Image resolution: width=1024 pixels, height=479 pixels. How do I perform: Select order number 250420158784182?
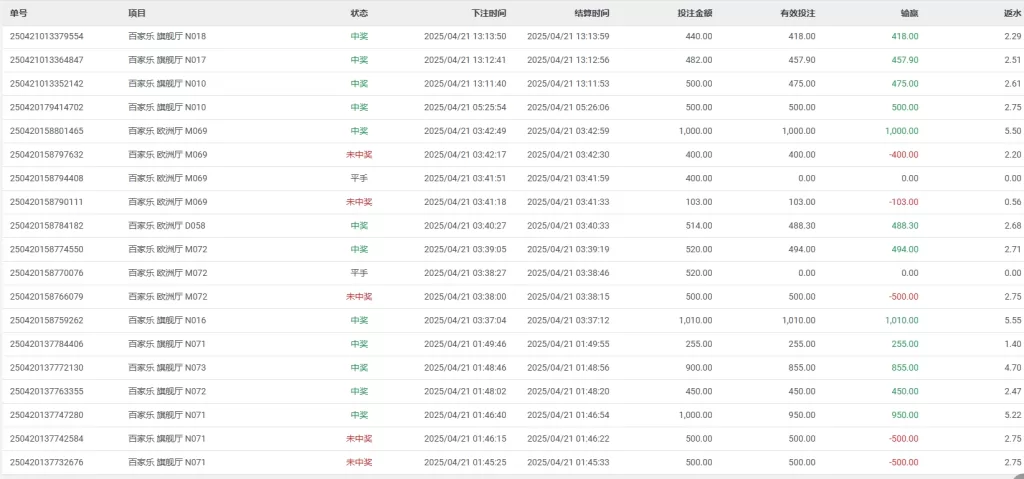[46, 225]
